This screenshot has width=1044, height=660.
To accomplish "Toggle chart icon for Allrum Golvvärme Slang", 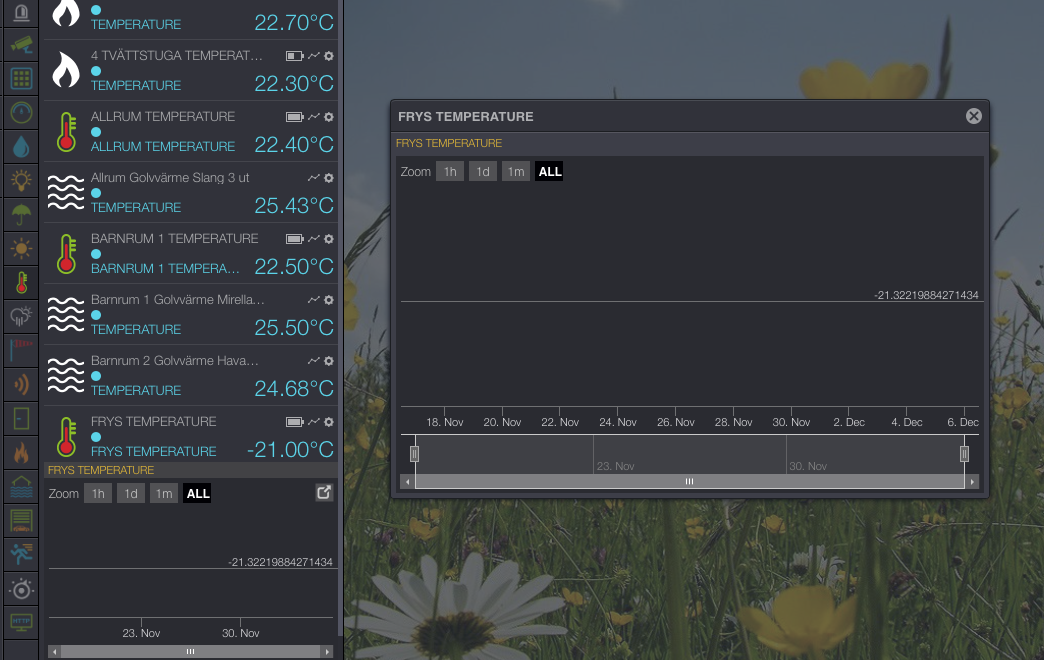I will [314, 178].
